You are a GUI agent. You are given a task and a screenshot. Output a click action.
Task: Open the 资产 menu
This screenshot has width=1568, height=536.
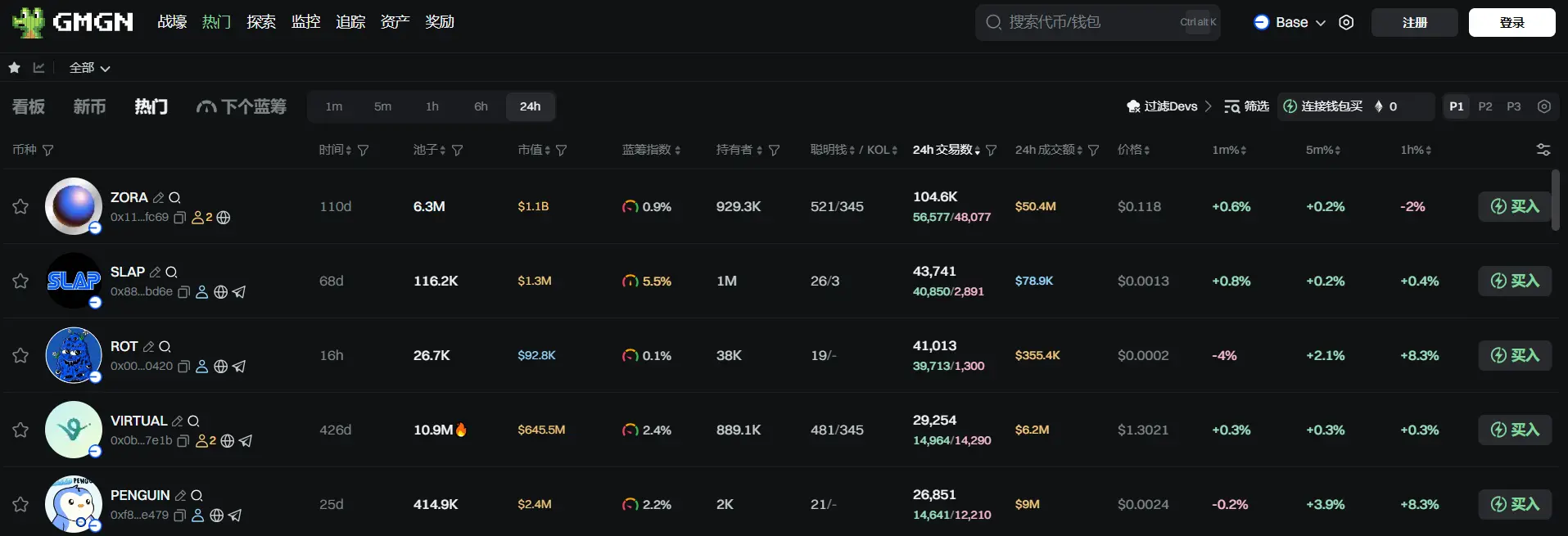click(x=395, y=22)
